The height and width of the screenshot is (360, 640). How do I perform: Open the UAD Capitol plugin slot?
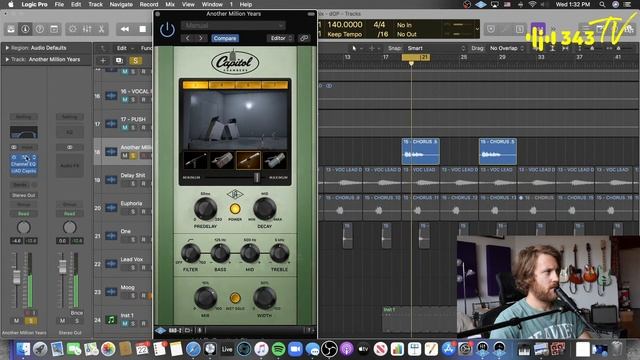pyautogui.click(x=23, y=171)
